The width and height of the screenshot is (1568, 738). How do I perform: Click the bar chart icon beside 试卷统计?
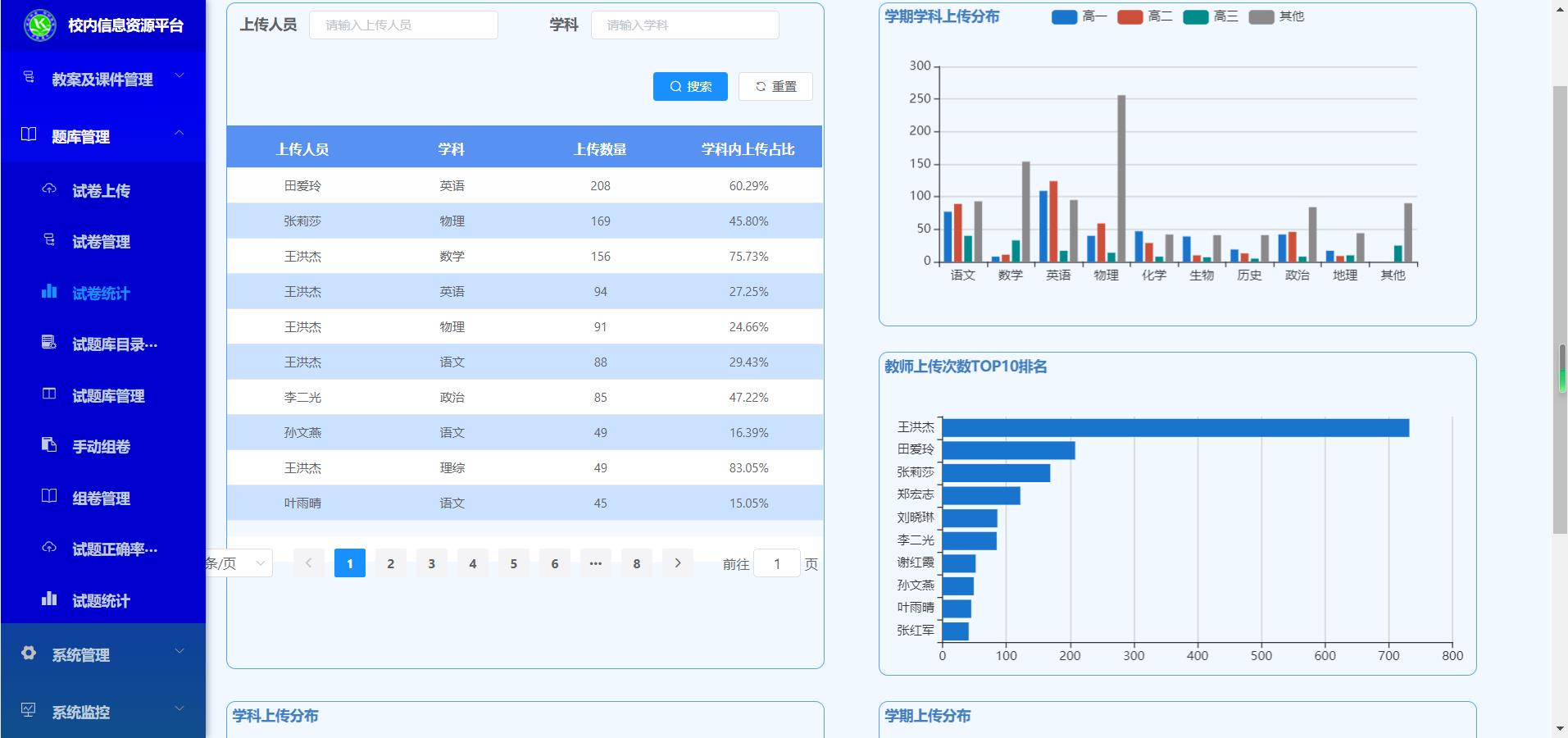[x=49, y=292]
